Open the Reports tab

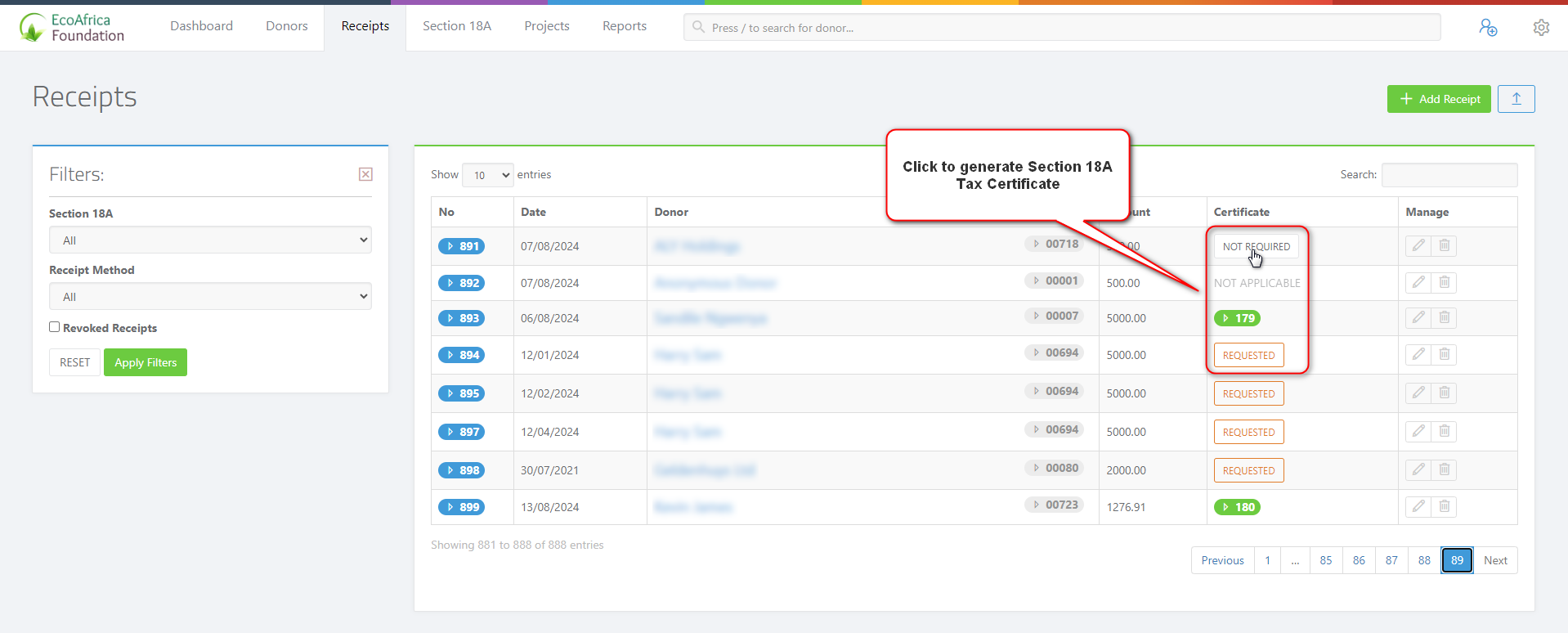point(624,26)
